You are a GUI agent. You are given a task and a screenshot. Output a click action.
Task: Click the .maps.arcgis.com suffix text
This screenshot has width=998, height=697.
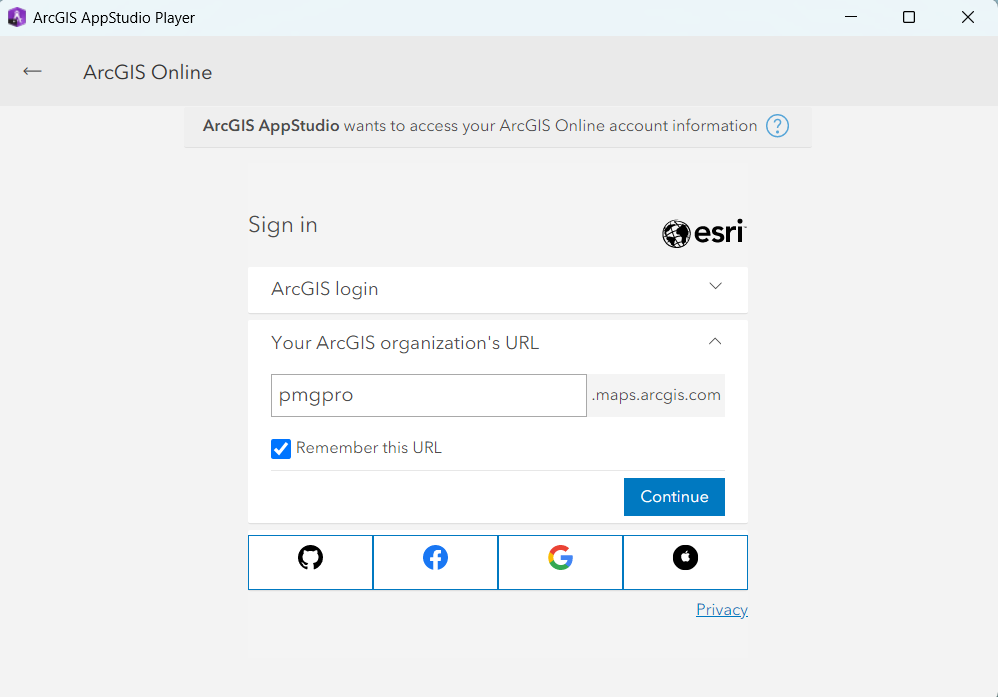pyautogui.click(x=656, y=395)
